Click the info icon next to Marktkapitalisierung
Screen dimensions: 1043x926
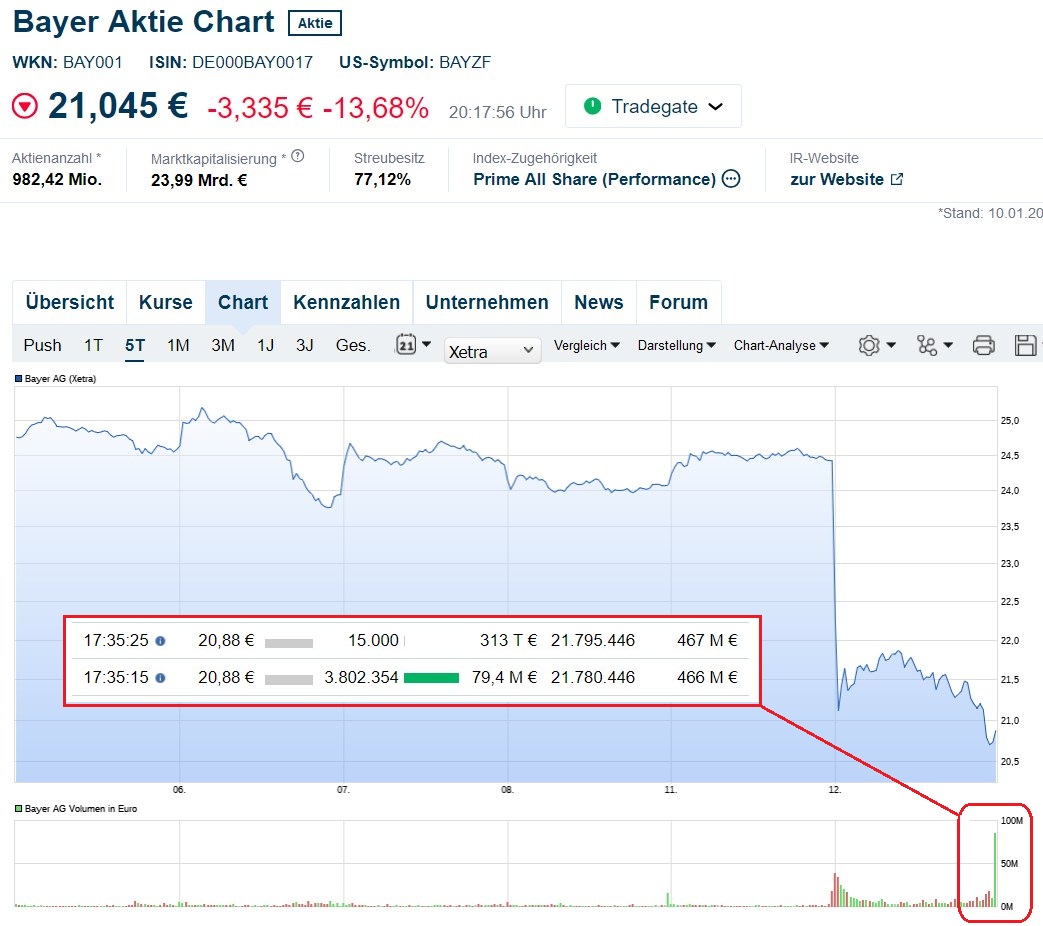[296, 155]
